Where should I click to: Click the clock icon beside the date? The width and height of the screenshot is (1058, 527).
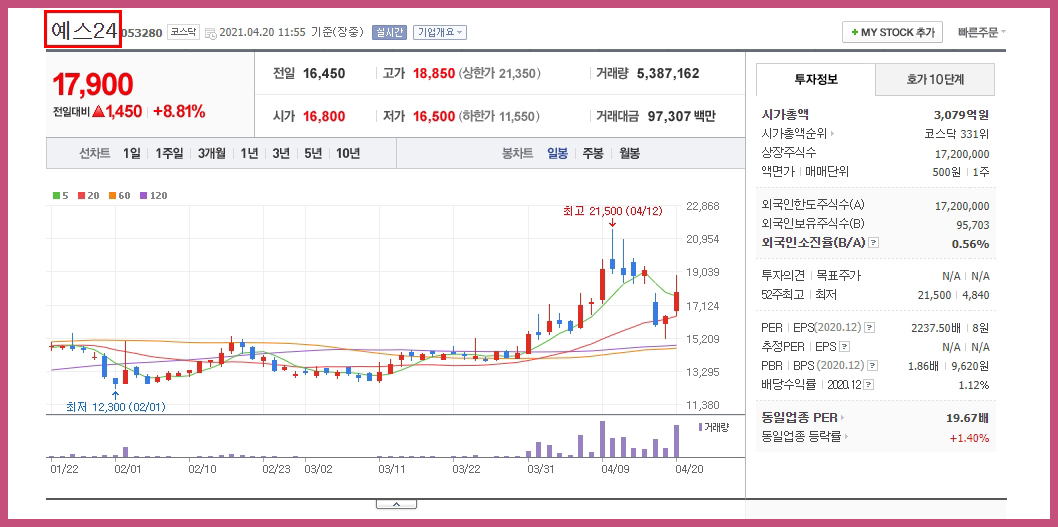(x=211, y=32)
